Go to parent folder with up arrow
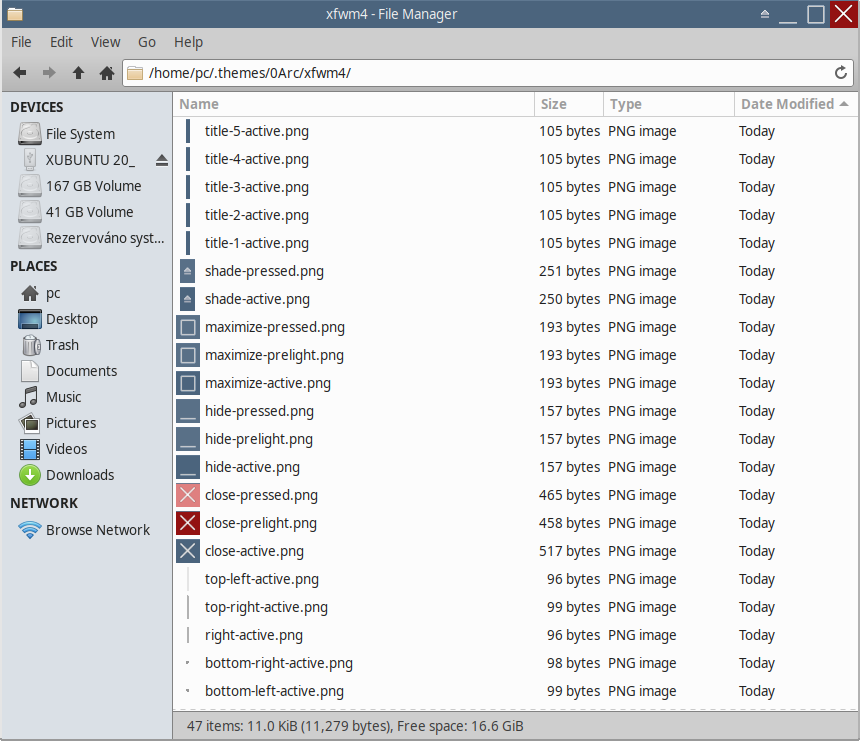Screen dimensions: 860x741 click(x=78, y=73)
